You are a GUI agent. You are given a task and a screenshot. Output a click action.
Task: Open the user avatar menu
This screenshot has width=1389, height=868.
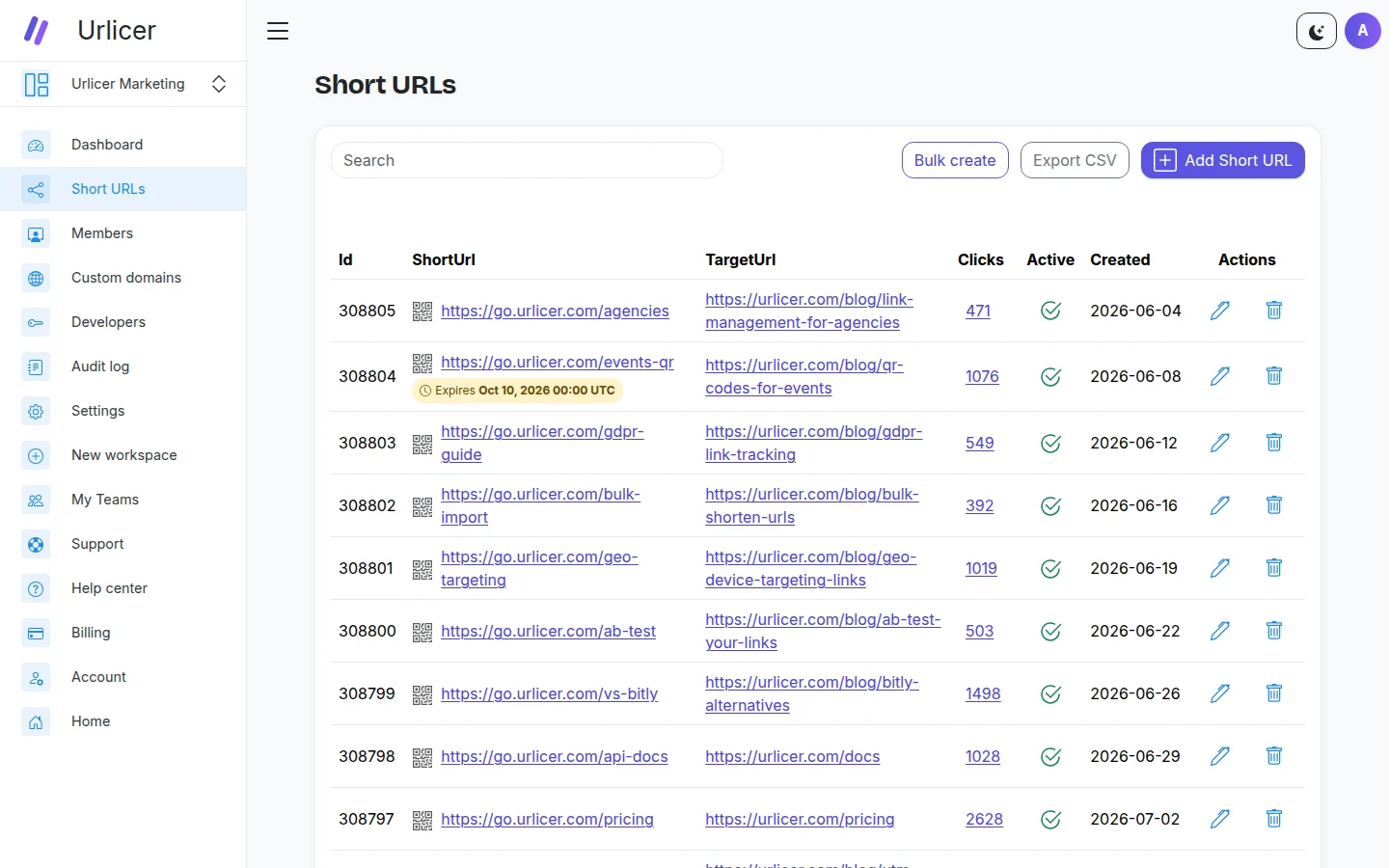[1363, 31]
